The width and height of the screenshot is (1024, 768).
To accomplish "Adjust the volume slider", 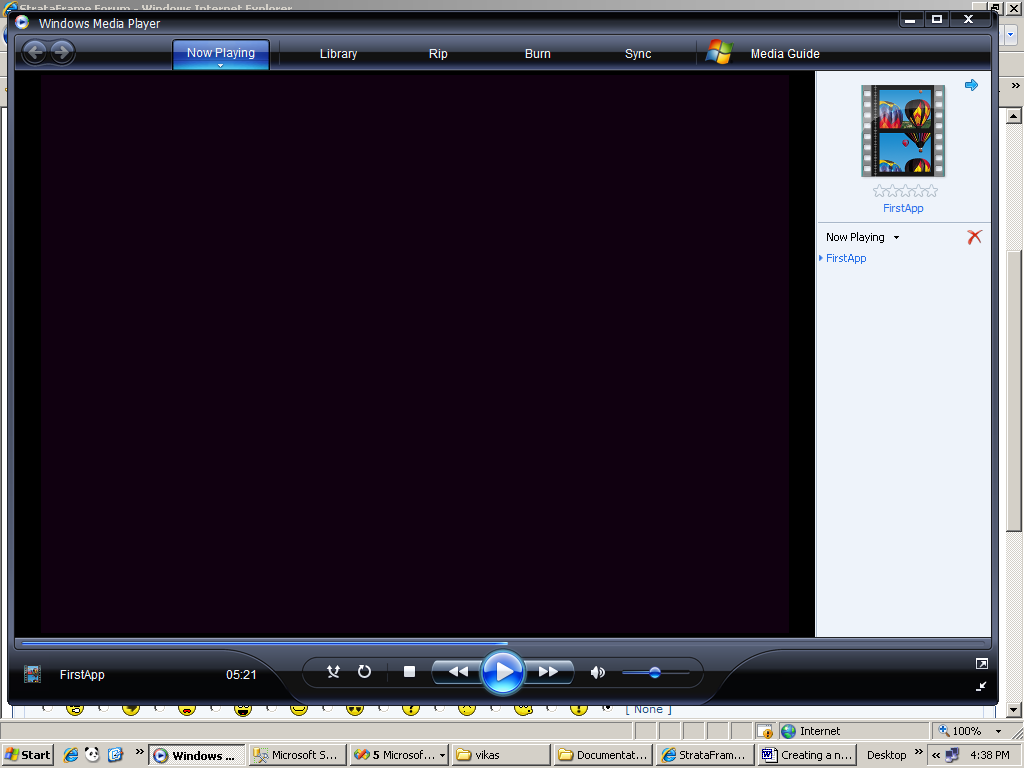I will [x=655, y=673].
